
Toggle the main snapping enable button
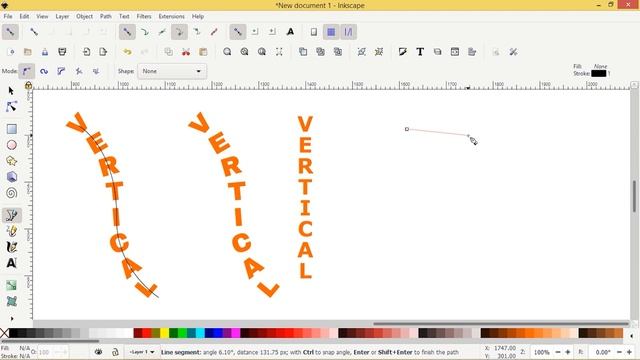(10, 32)
